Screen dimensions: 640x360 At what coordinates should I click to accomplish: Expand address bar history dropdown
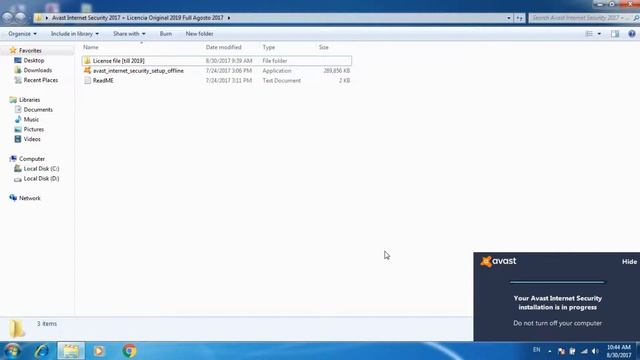pyautogui.click(x=509, y=18)
